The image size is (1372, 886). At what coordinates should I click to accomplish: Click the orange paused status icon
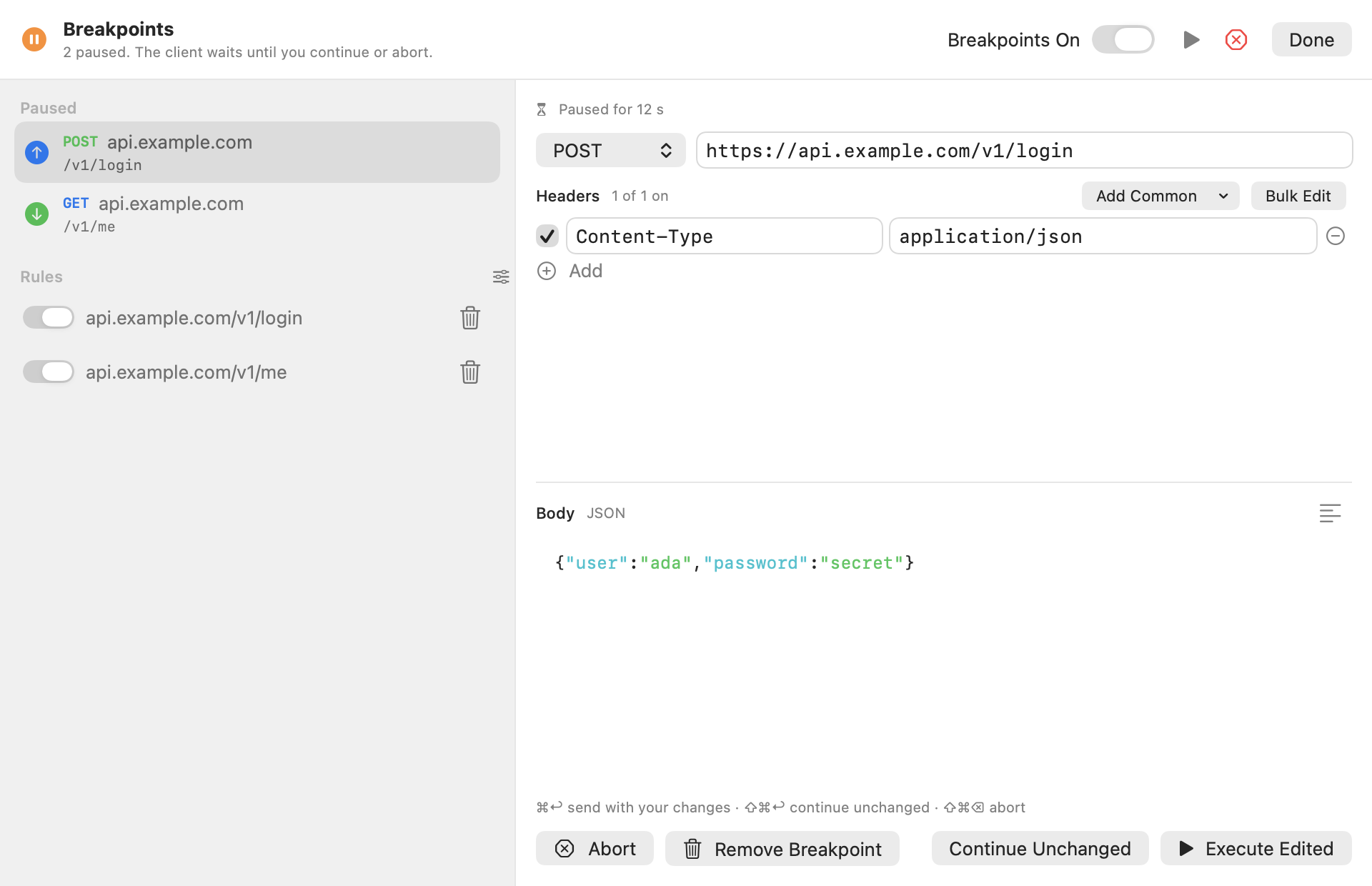(34, 39)
